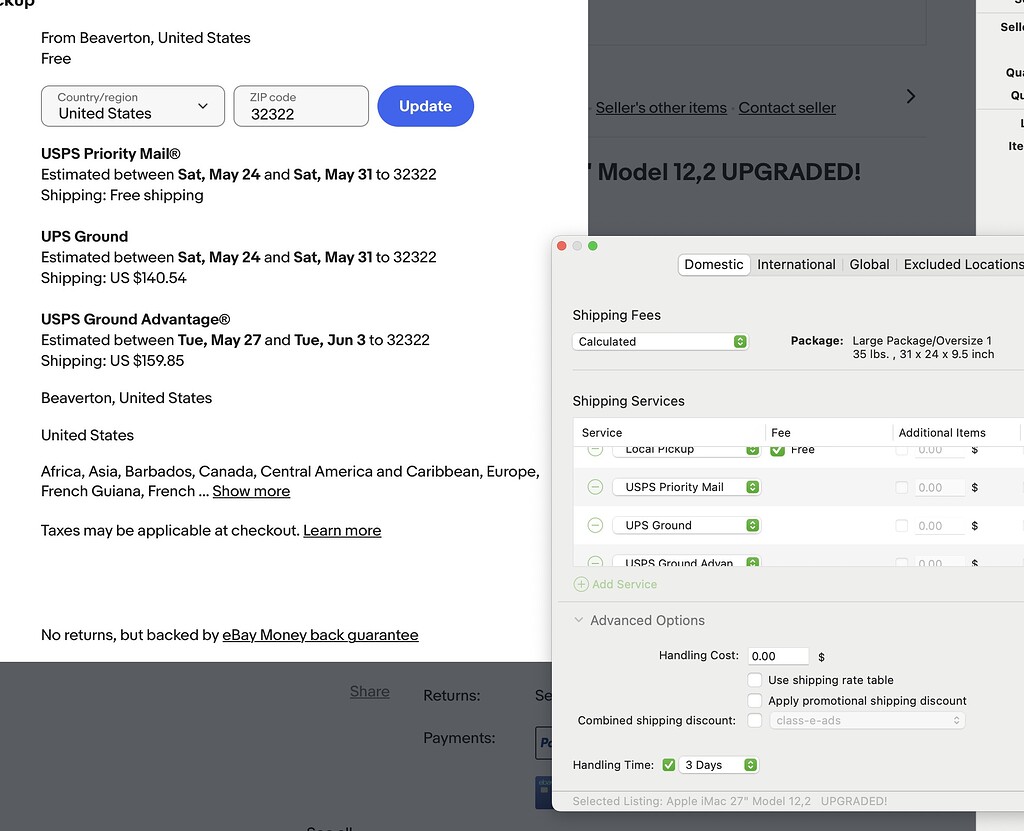Screen dimensions: 1024x831
Task: Close the shipping settings window
Action: 561,246
